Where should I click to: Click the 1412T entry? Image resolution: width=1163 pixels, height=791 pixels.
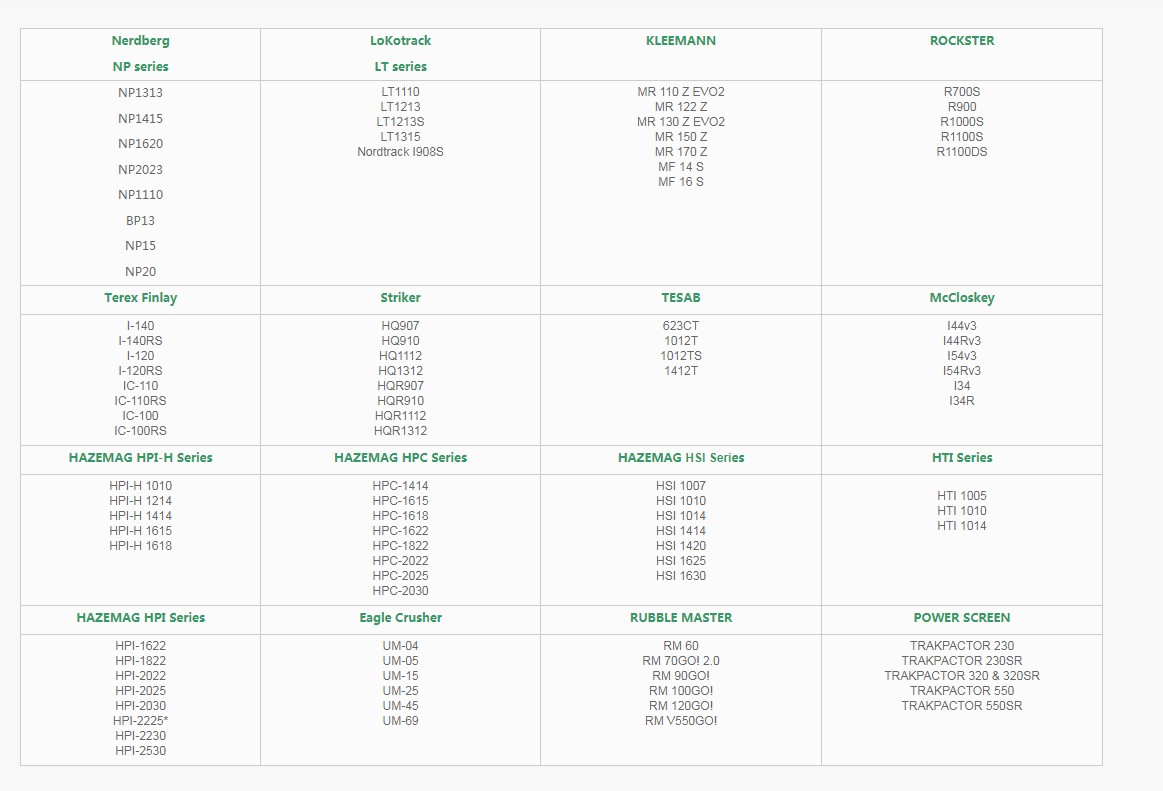pos(681,371)
